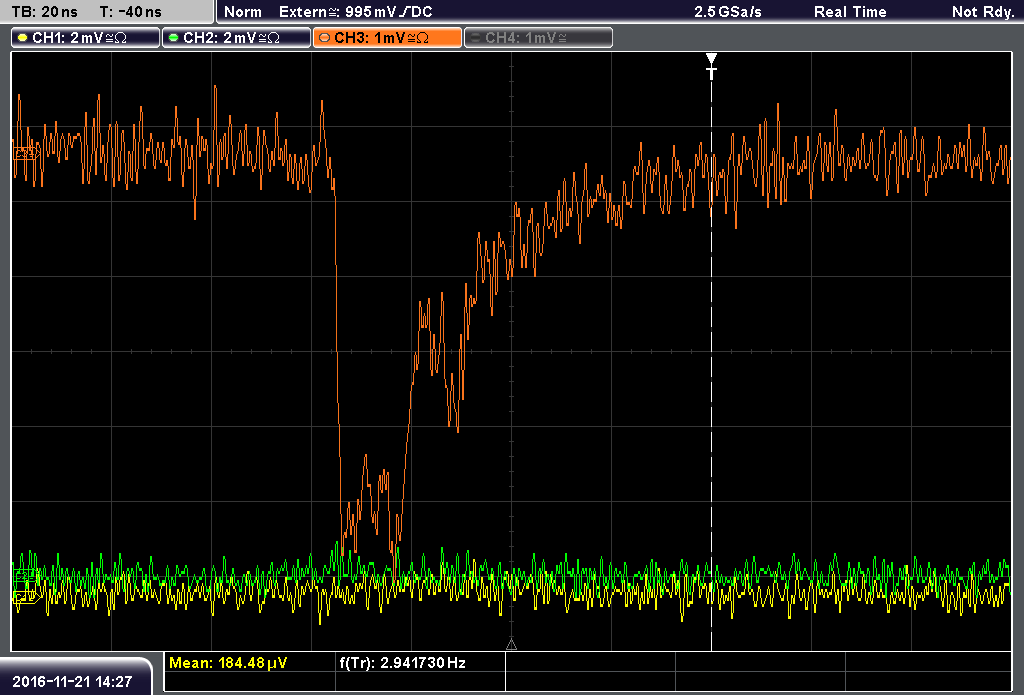1024x695 pixels.
Task: Click the Mean: 184.48 µV measurement readout
Action: click(228, 663)
